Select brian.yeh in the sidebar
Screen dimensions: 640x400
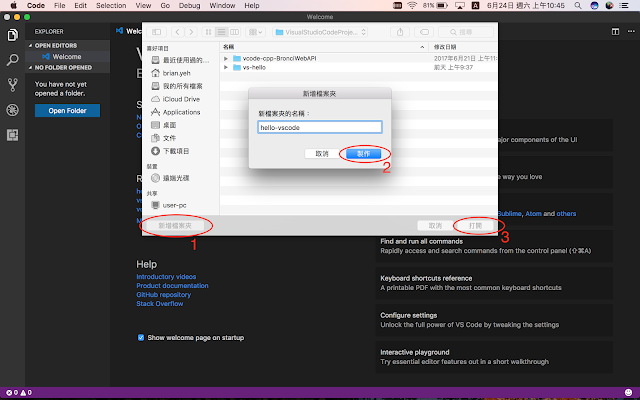[177, 73]
